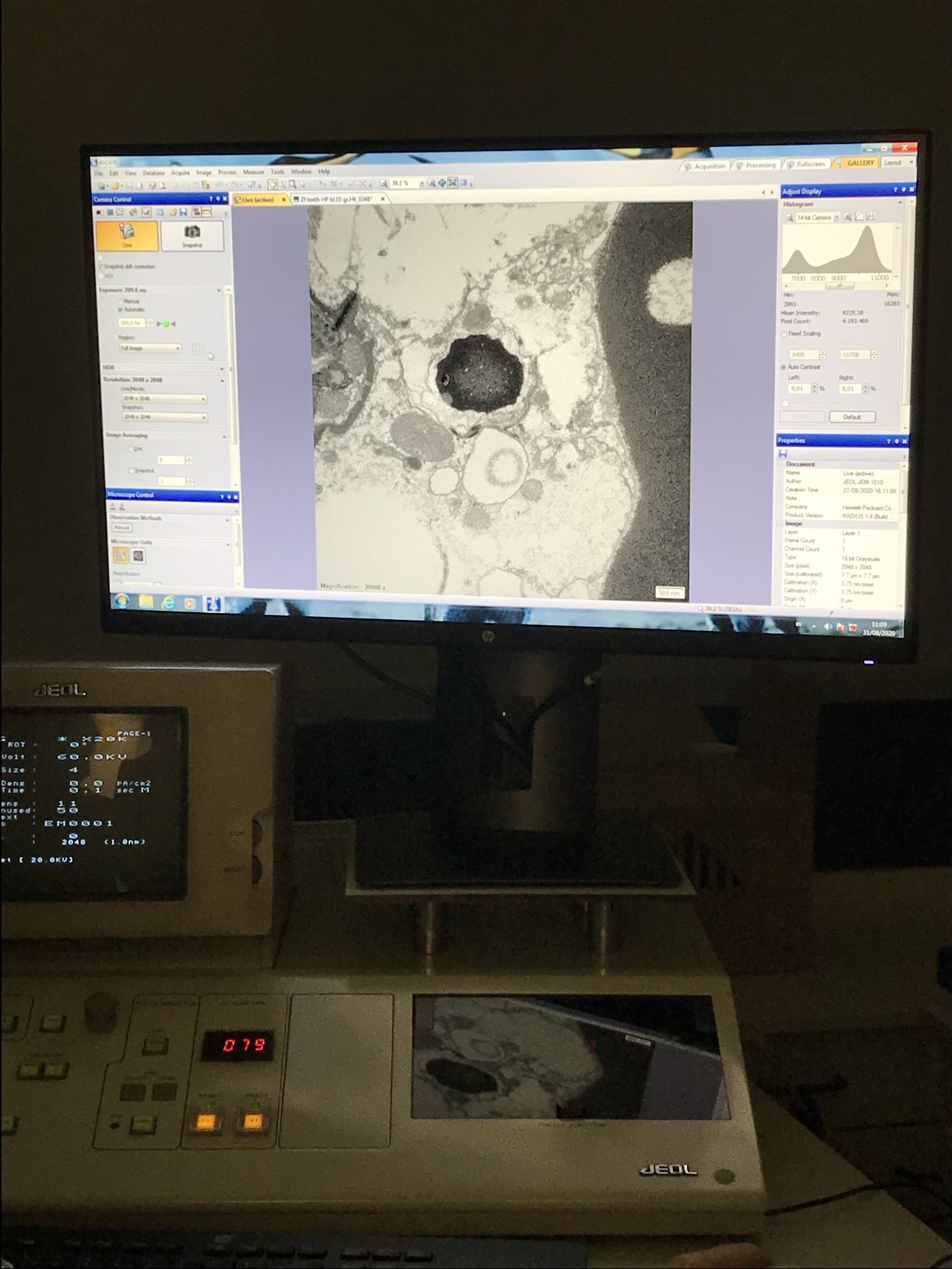Click the volume icon in system tray
Image resolution: width=952 pixels, height=1269 pixels.
[x=827, y=626]
